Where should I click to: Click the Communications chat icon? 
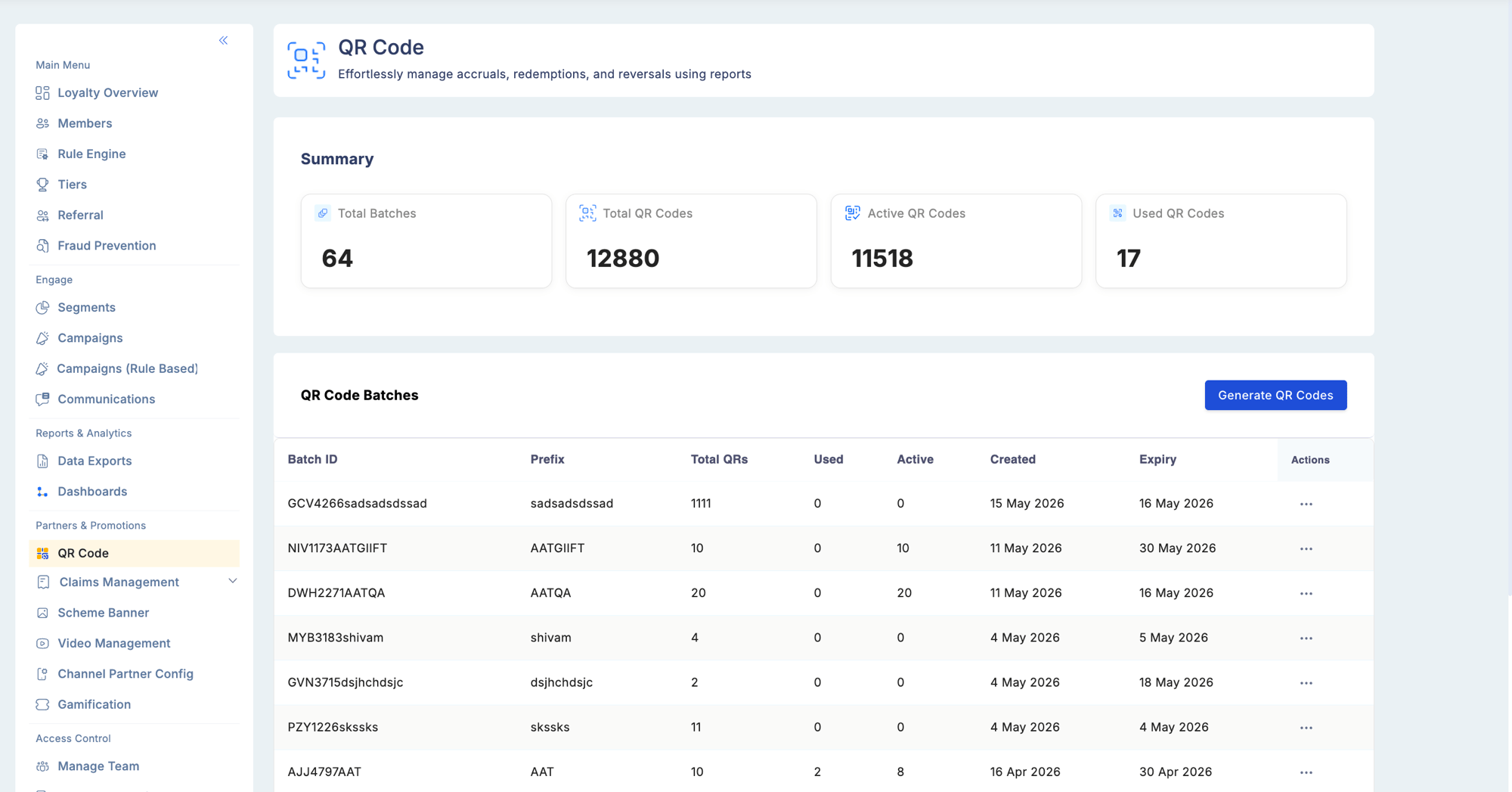42,399
